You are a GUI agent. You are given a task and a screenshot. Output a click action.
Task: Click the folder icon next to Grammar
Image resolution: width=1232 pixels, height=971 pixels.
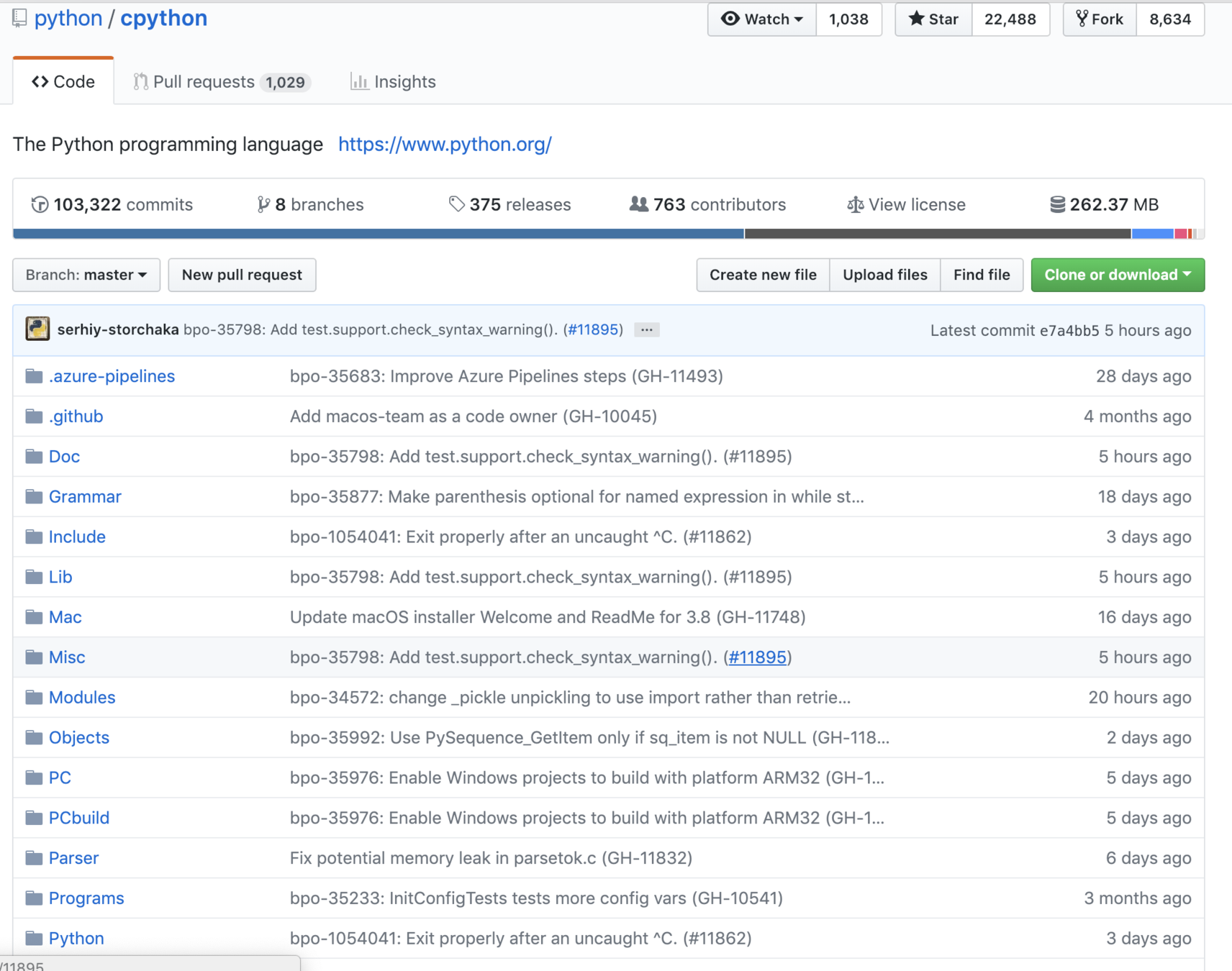coord(34,497)
